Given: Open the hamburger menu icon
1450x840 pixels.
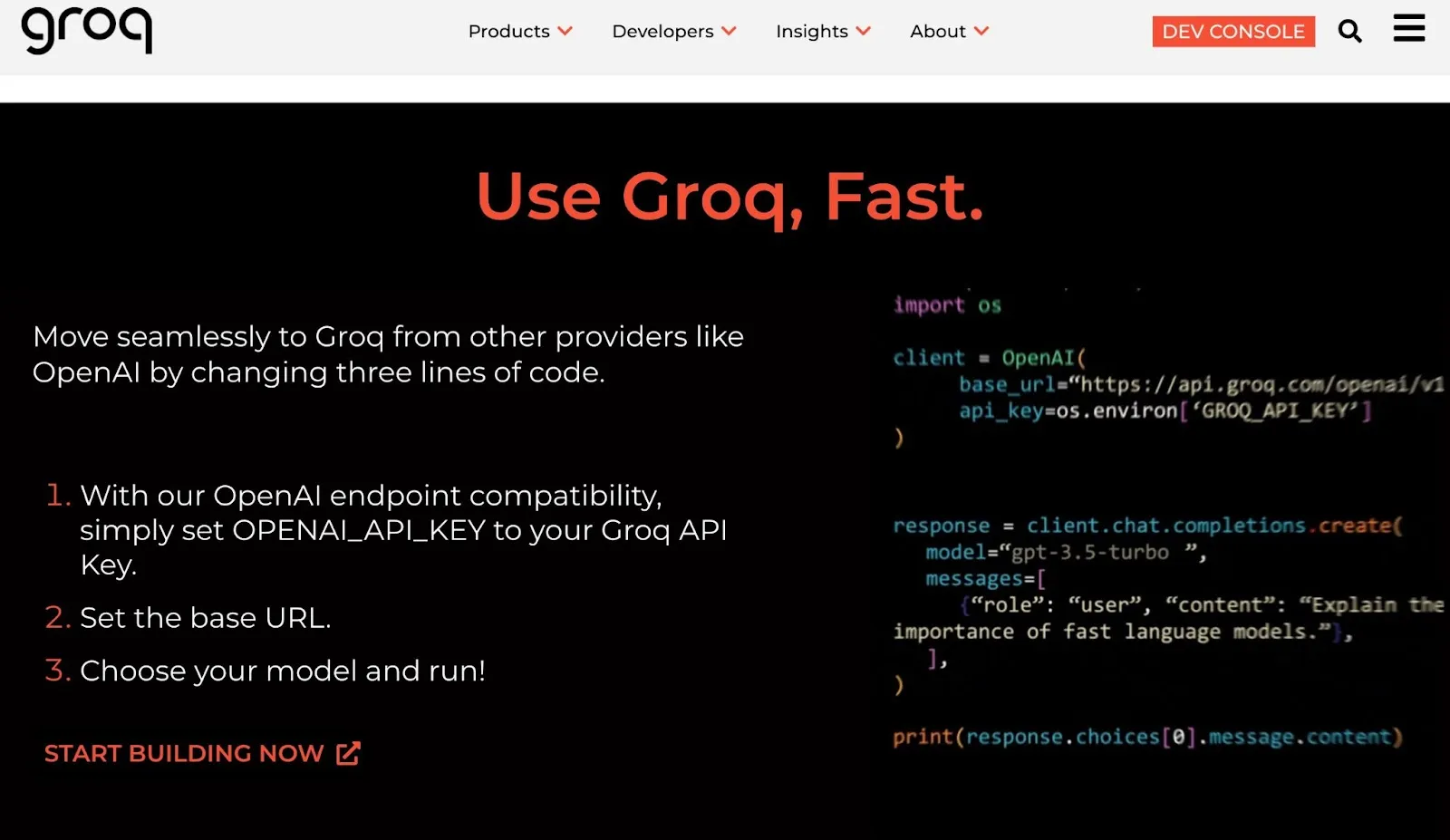Looking at the screenshot, I should click(1409, 28).
